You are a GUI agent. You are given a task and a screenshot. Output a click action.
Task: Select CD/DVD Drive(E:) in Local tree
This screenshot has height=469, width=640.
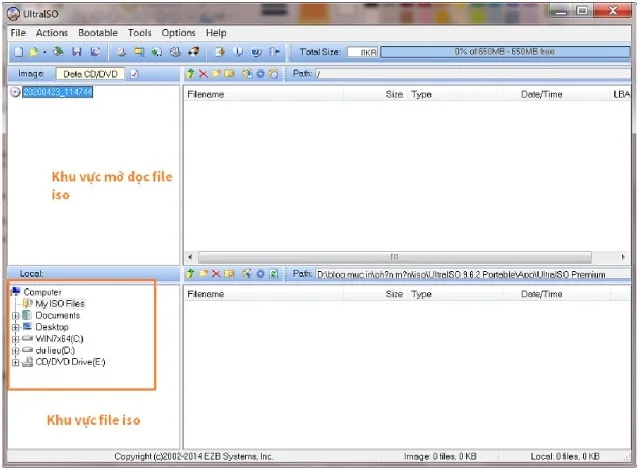(70, 362)
